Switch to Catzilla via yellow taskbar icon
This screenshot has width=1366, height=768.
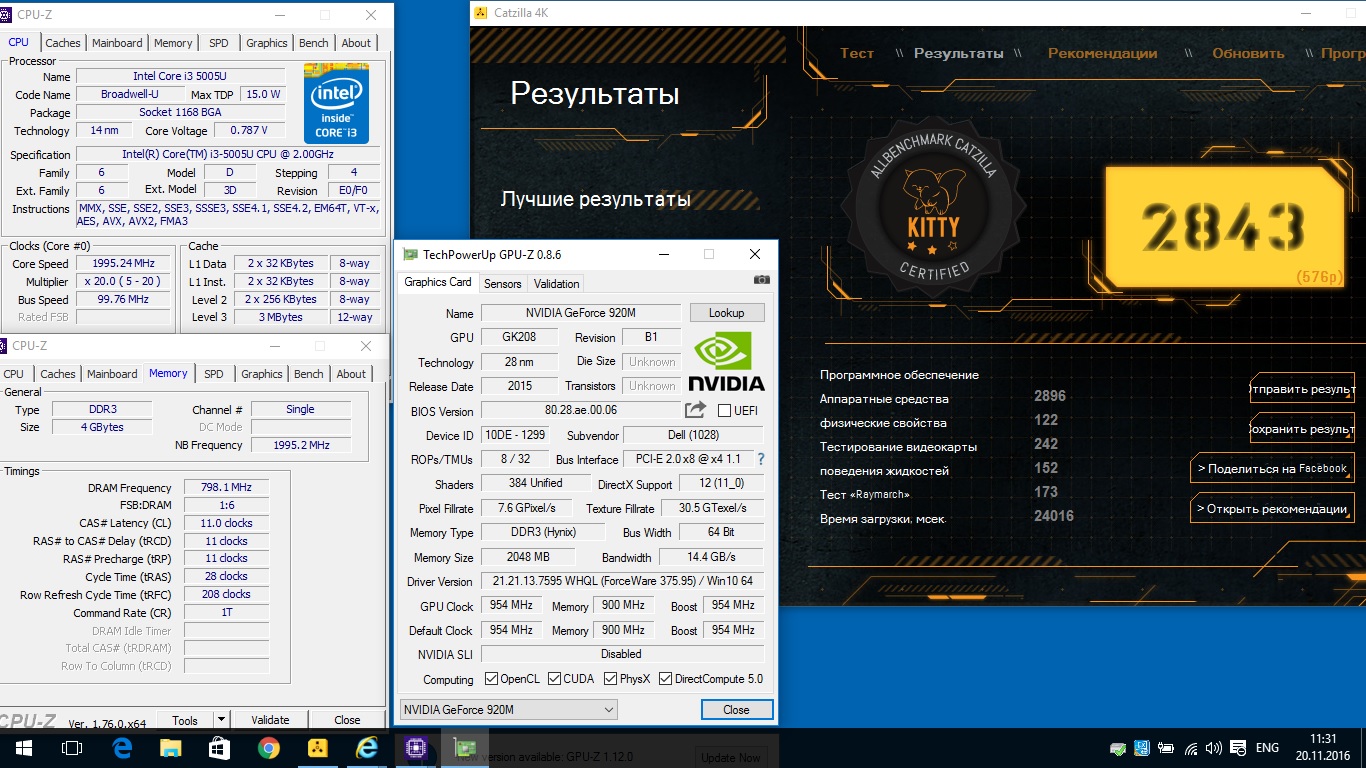tap(317, 748)
